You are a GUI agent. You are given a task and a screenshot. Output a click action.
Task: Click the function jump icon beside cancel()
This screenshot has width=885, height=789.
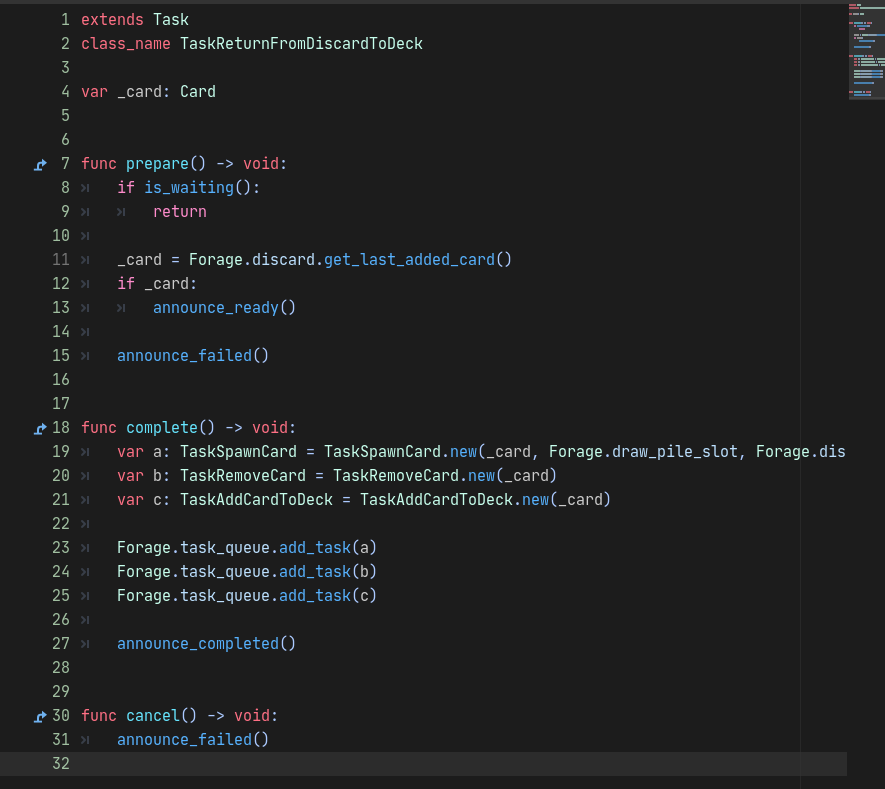coord(40,716)
